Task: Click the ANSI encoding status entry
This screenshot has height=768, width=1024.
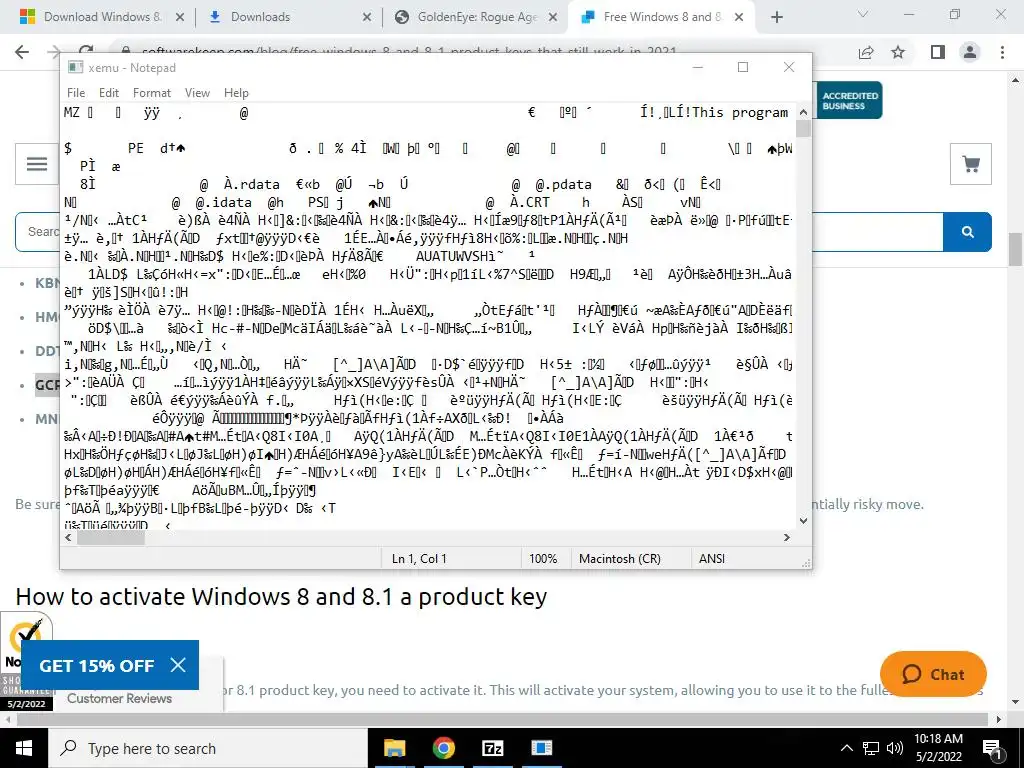Action: click(x=712, y=559)
